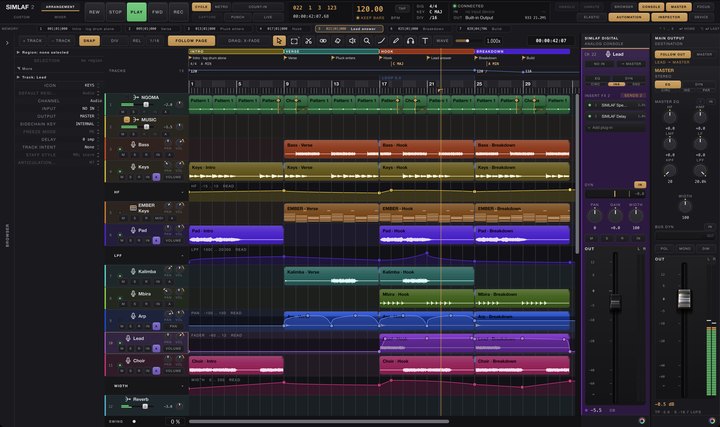
Task: Click the horizontal timeline scrollbar
Action: (319, 421)
